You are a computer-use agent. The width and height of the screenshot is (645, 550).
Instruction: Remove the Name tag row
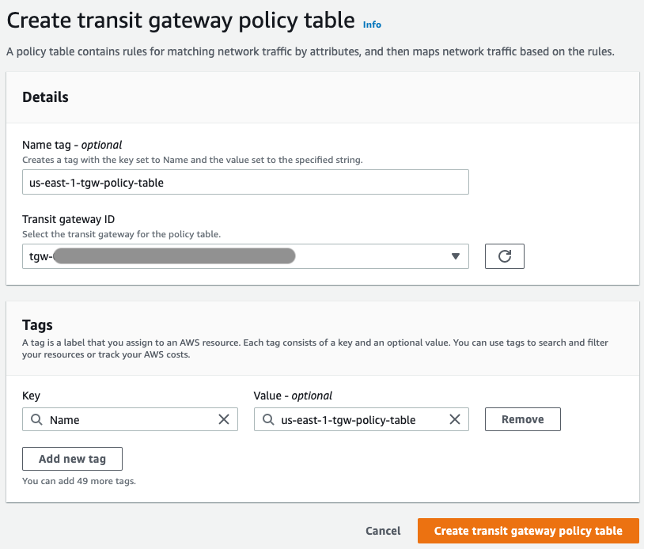pos(522,420)
